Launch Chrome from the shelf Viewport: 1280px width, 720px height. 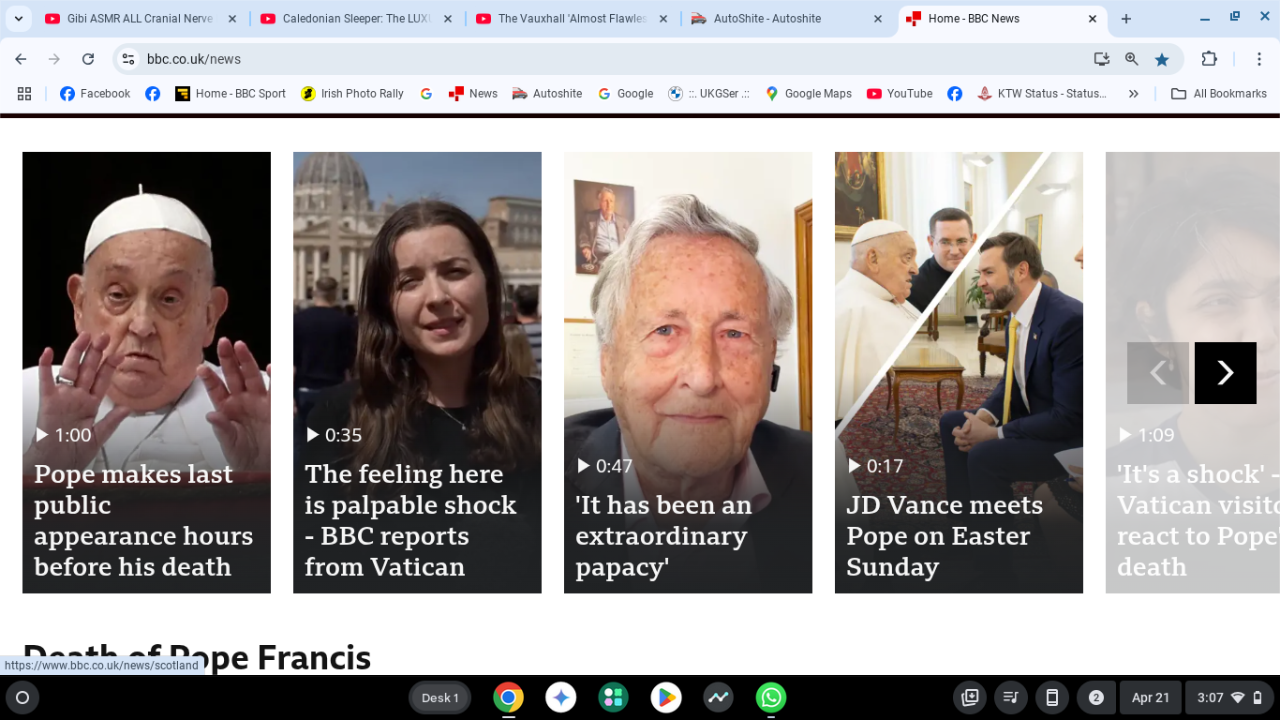508,698
